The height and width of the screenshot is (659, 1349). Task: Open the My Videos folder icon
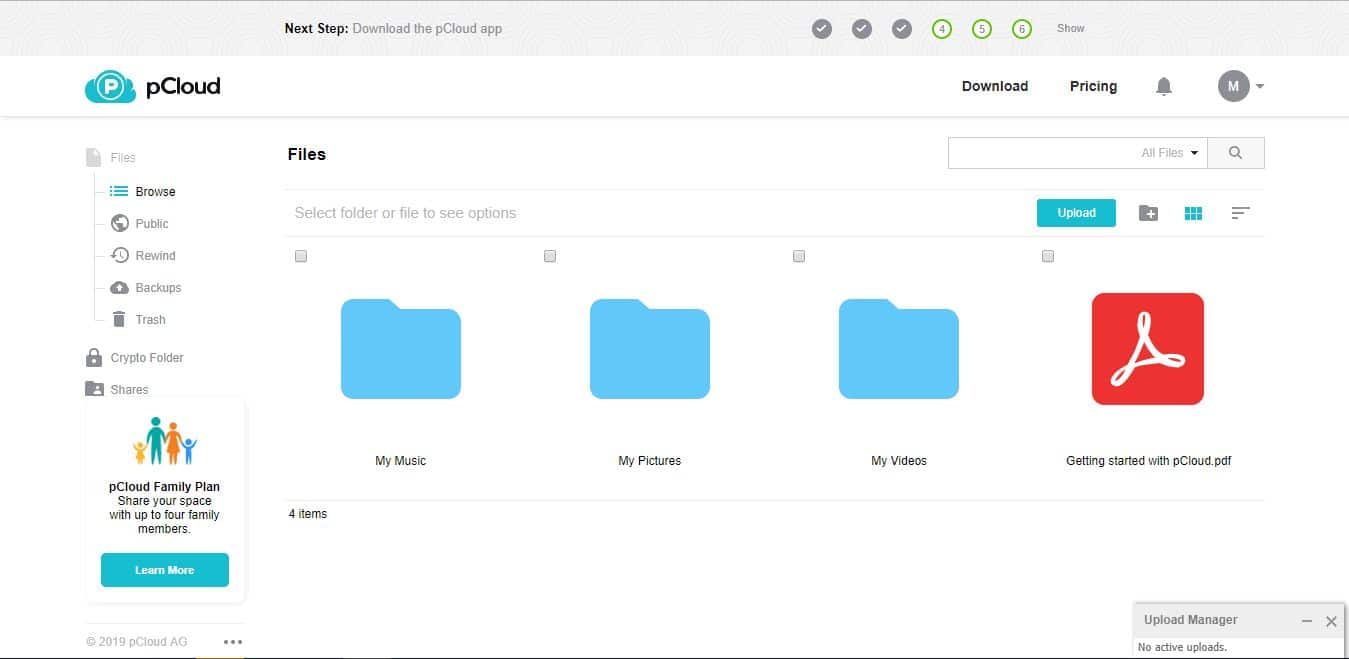(899, 349)
